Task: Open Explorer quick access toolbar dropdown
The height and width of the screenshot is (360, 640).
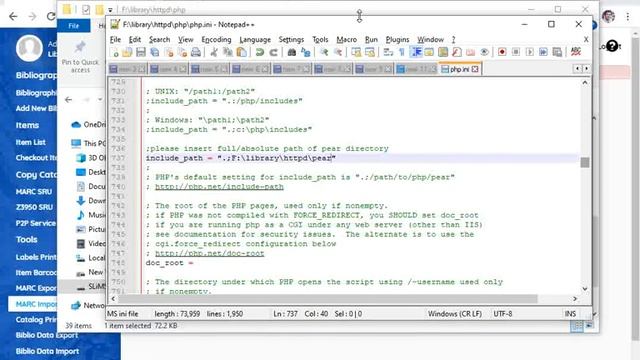Action: (110, 10)
